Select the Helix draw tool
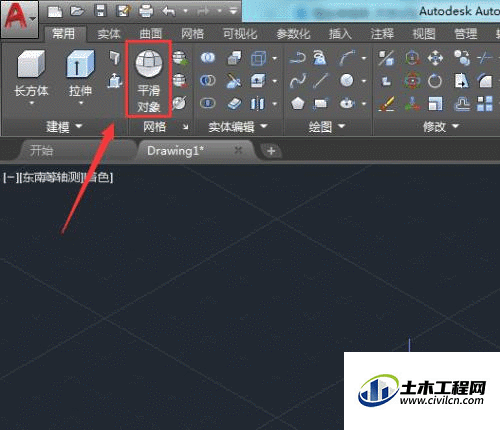The width and height of the screenshot is (500, 430). tap(320, 58)
